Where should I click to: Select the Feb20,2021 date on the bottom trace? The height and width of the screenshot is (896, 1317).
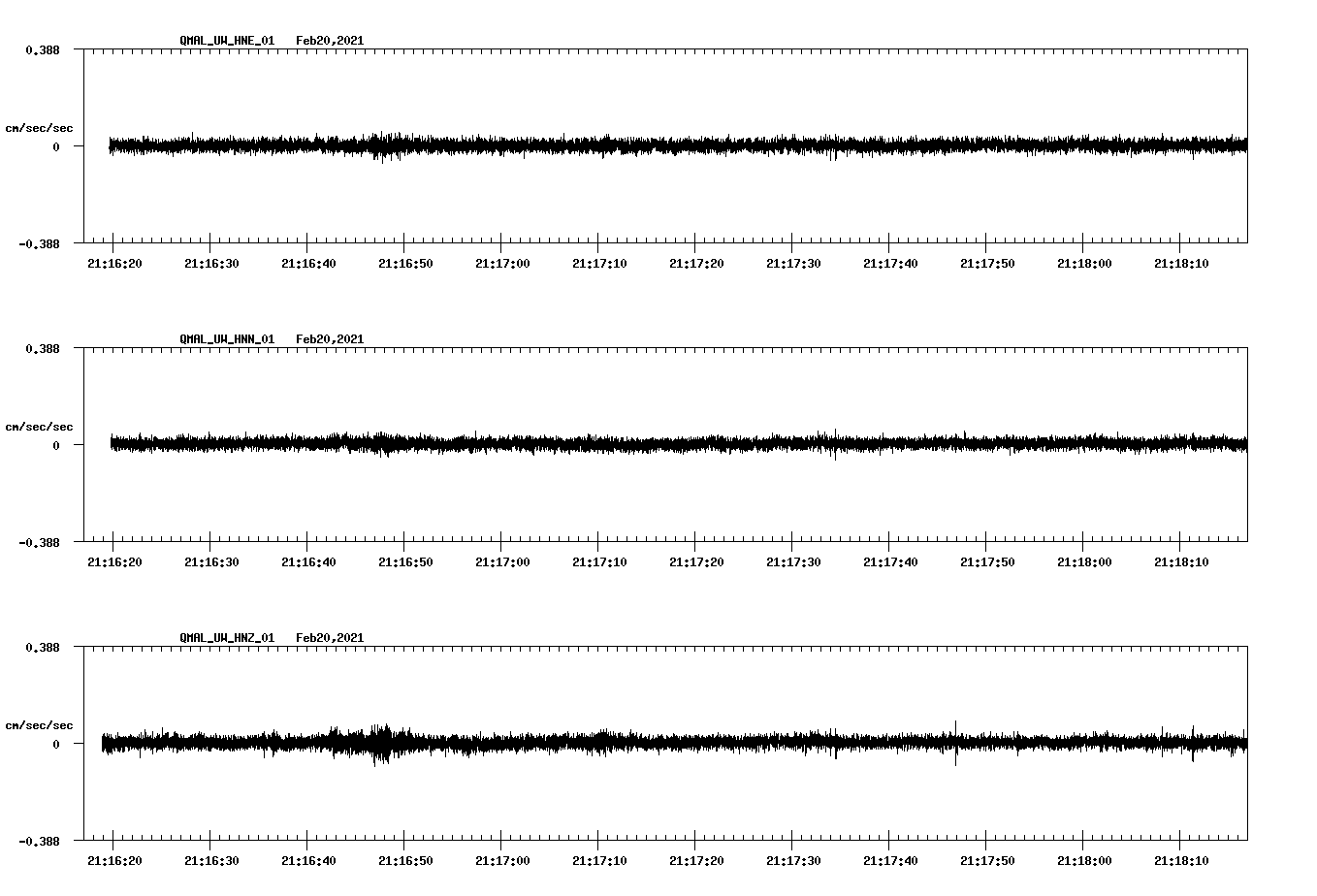click(x=331, y=637)
